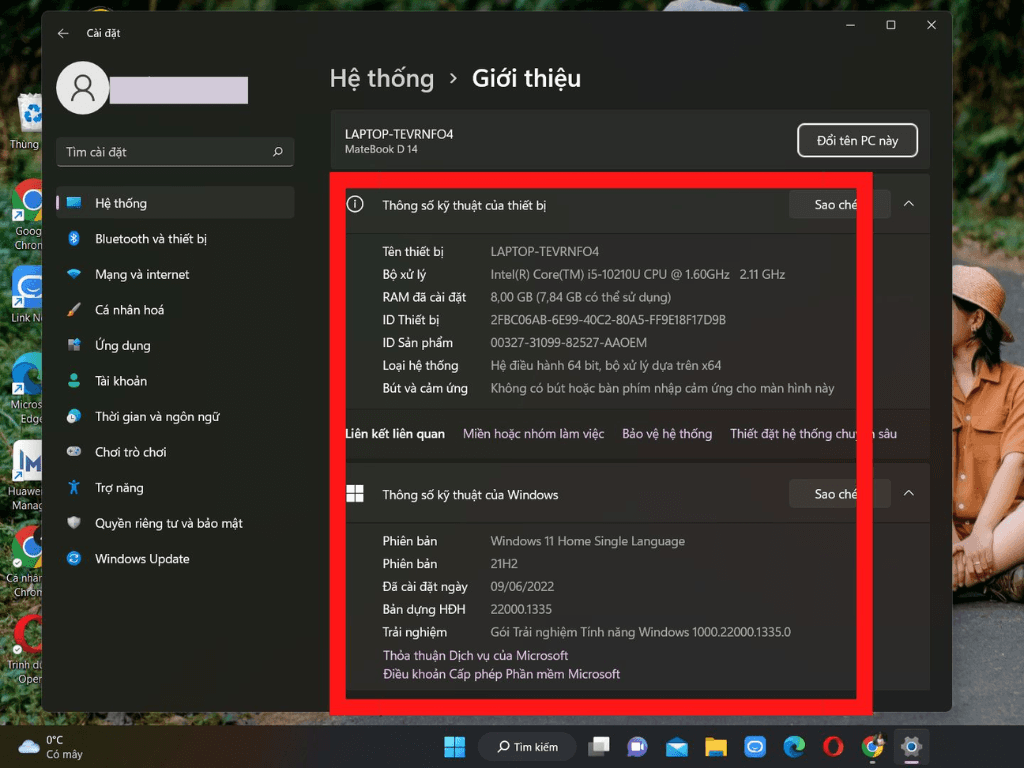Click the back arrow in Settings header

(63, 33)
